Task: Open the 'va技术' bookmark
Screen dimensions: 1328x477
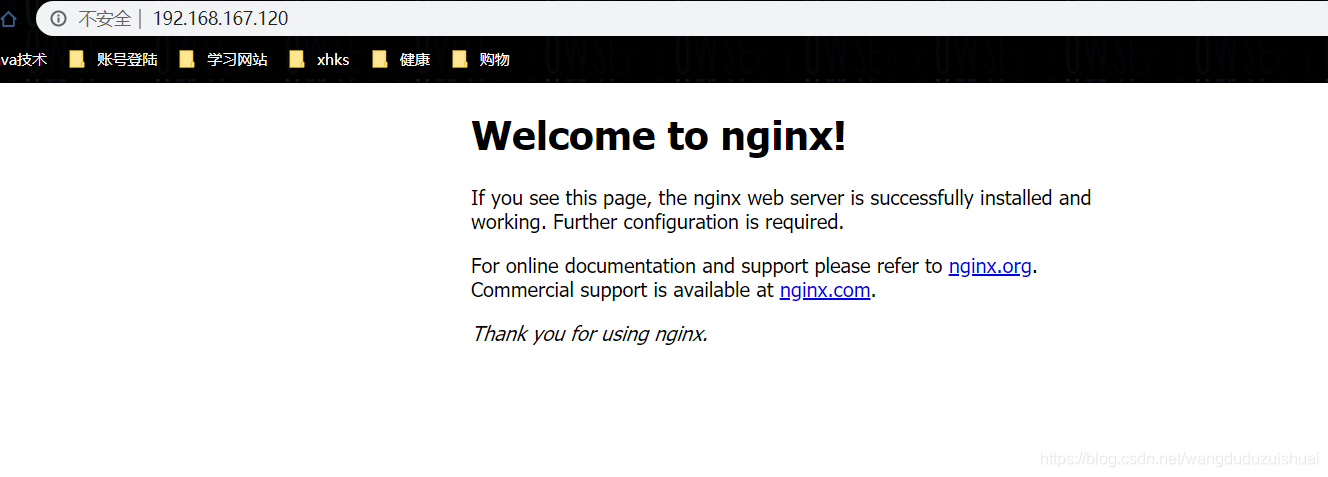Action: (24, 59)
